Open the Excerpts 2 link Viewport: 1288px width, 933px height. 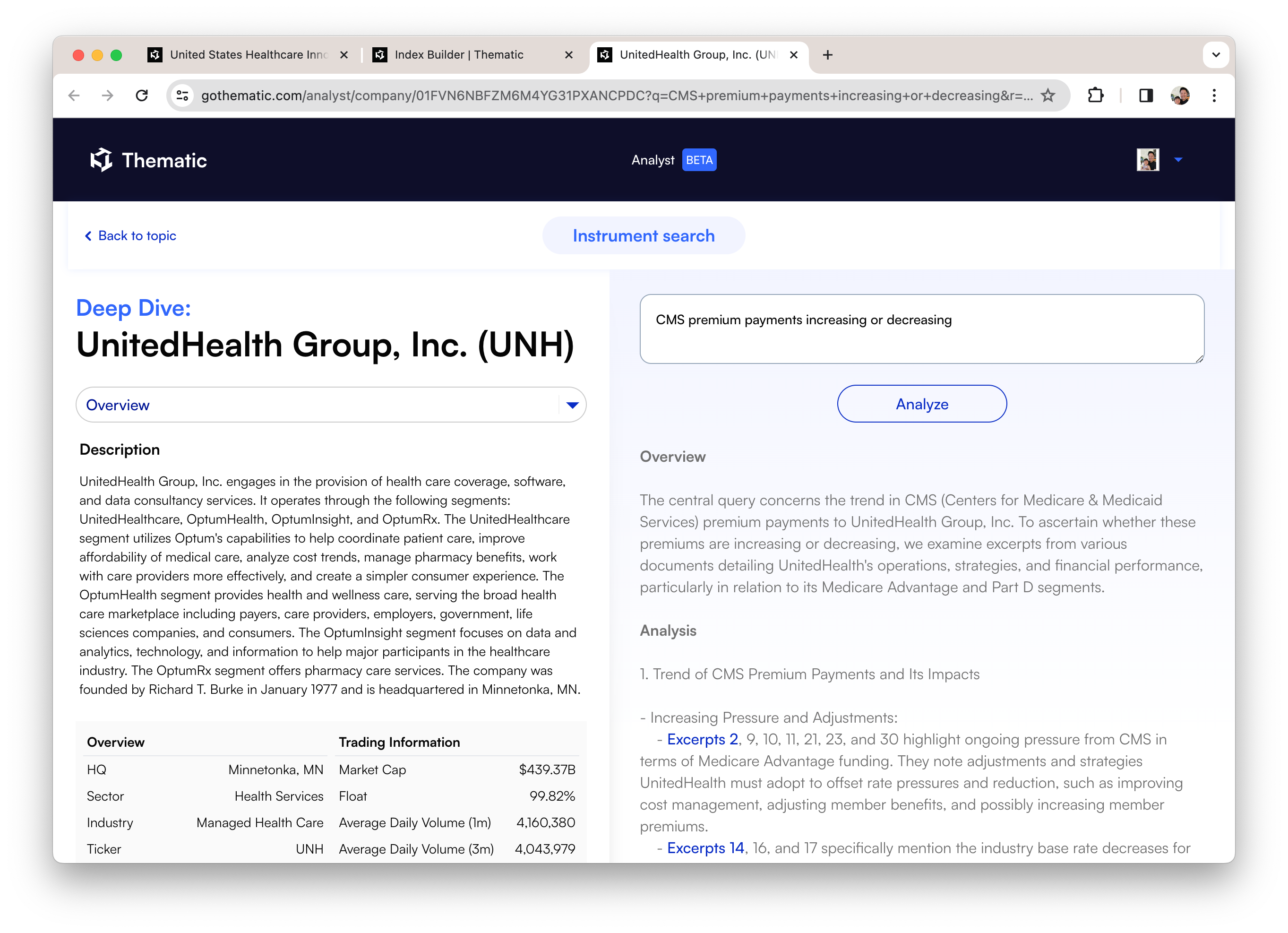tap(702, 739)
